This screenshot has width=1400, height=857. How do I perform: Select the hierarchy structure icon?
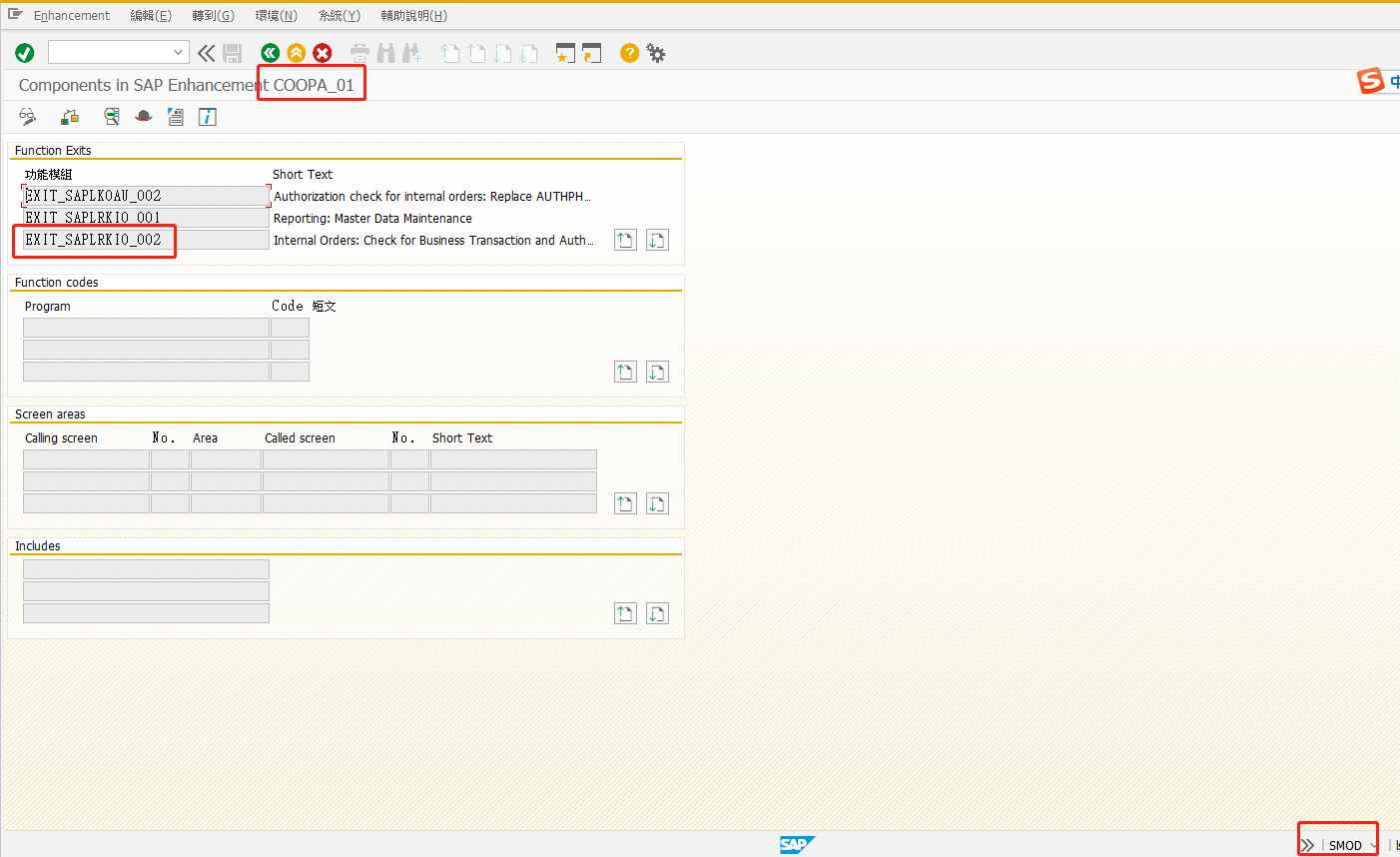[x=69, y=117]
